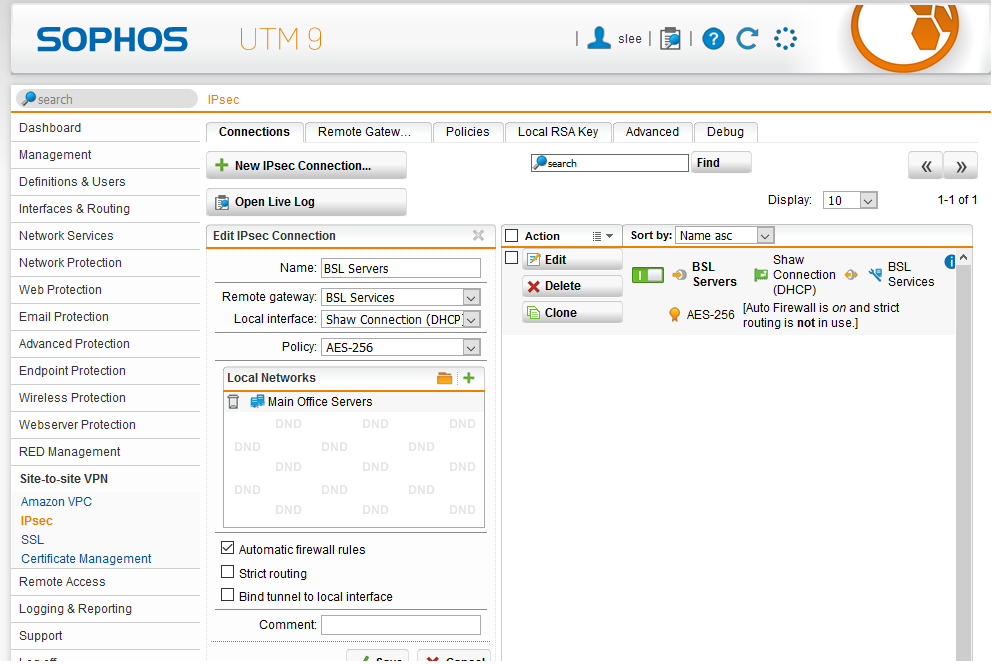Click New IPsec Connection button
The image size is (992, 664).
pyautogui.click(x=306, y=166)
